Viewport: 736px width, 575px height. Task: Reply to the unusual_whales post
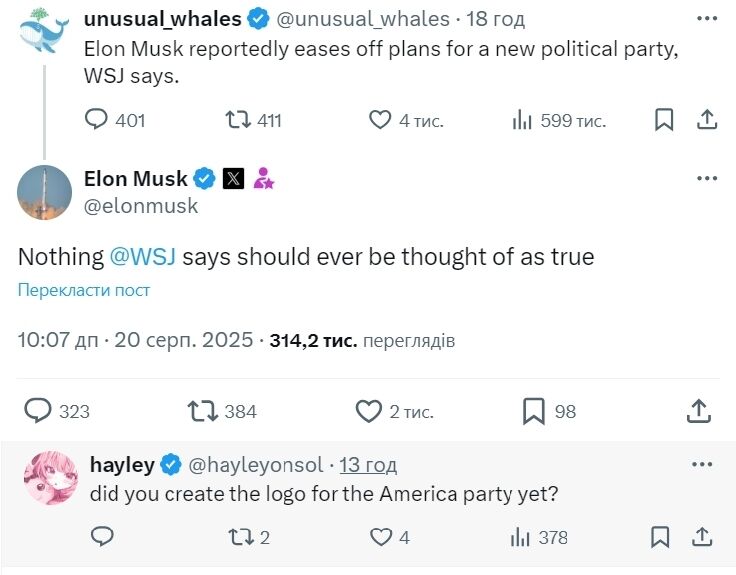(96, 120)
